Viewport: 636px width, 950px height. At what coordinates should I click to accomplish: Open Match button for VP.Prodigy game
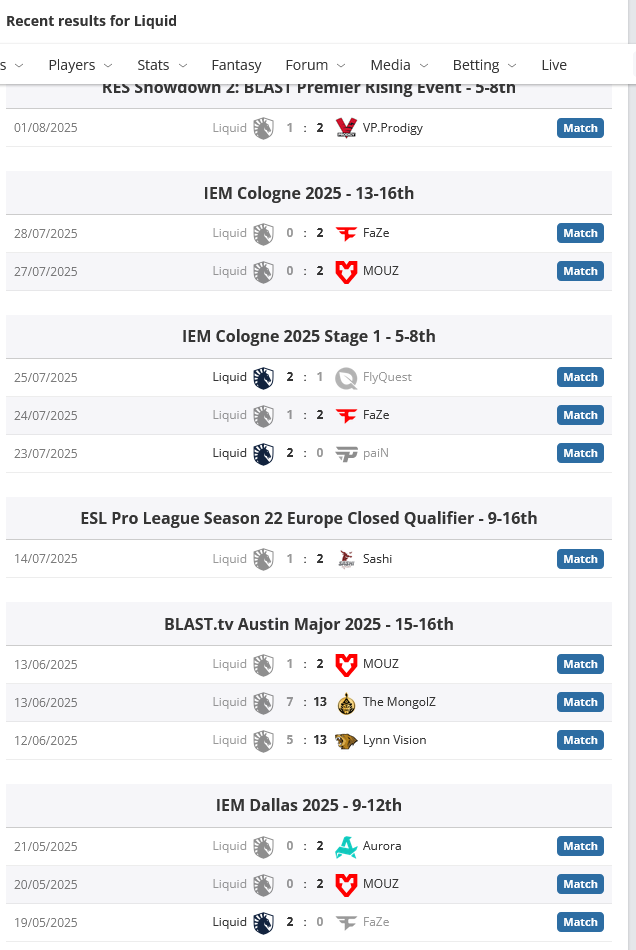pyautogui.click(x=580, y=128)
